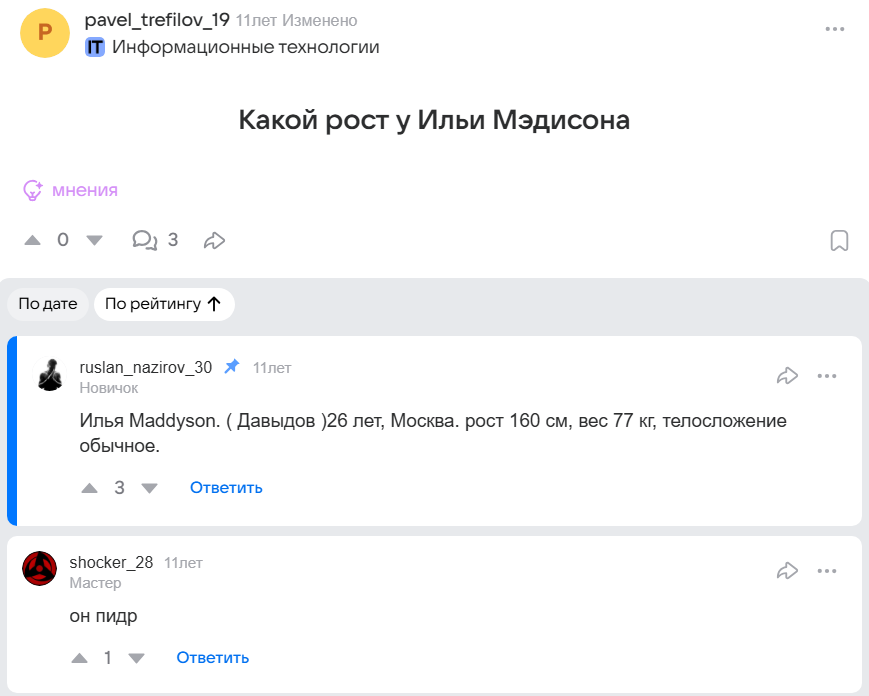Viewport: 869px width, 696px height.
Task: Upvote shocker_28's answer
Action: coord(79,658)
